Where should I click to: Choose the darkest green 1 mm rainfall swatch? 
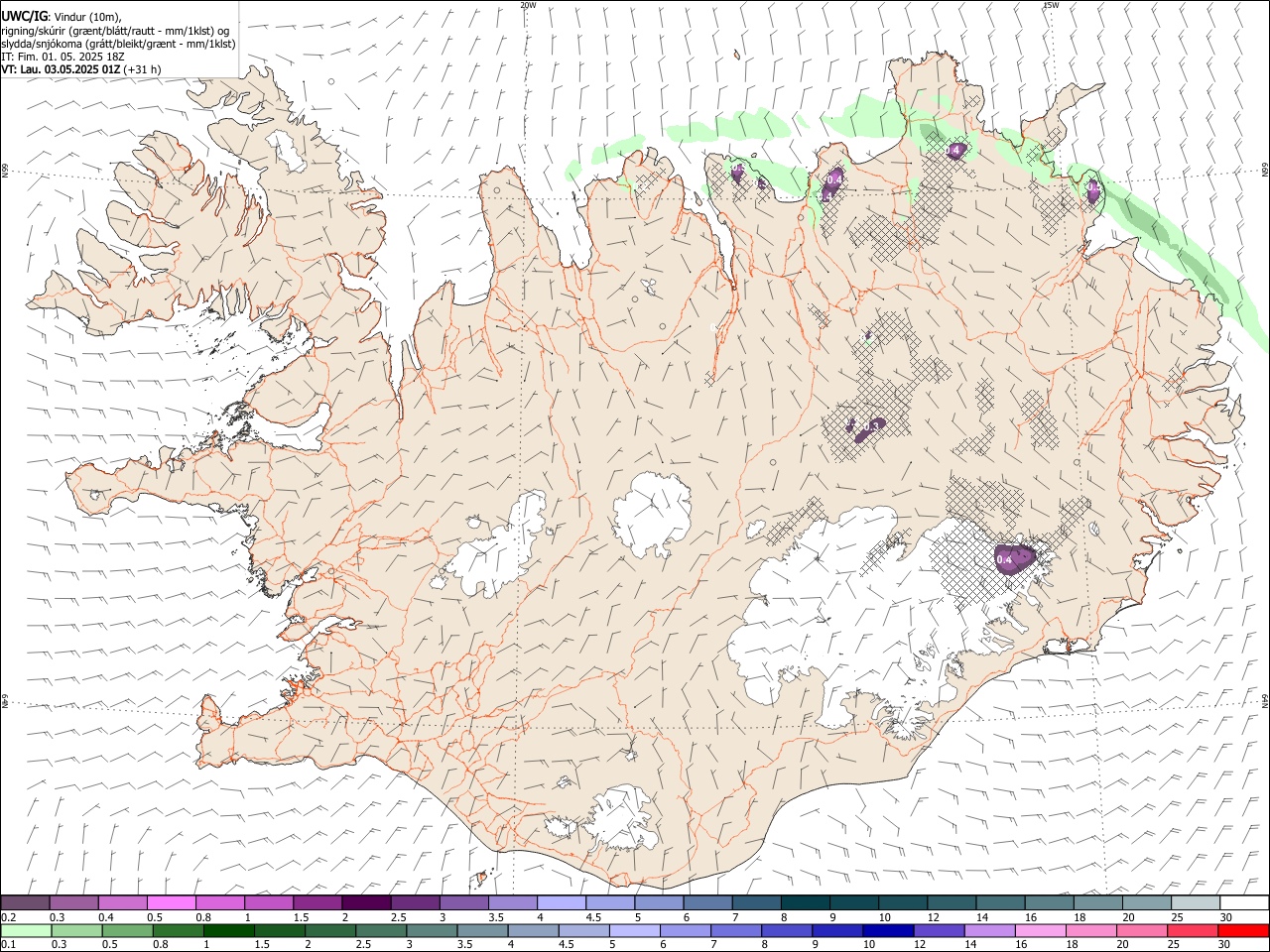tap(228, 931)
